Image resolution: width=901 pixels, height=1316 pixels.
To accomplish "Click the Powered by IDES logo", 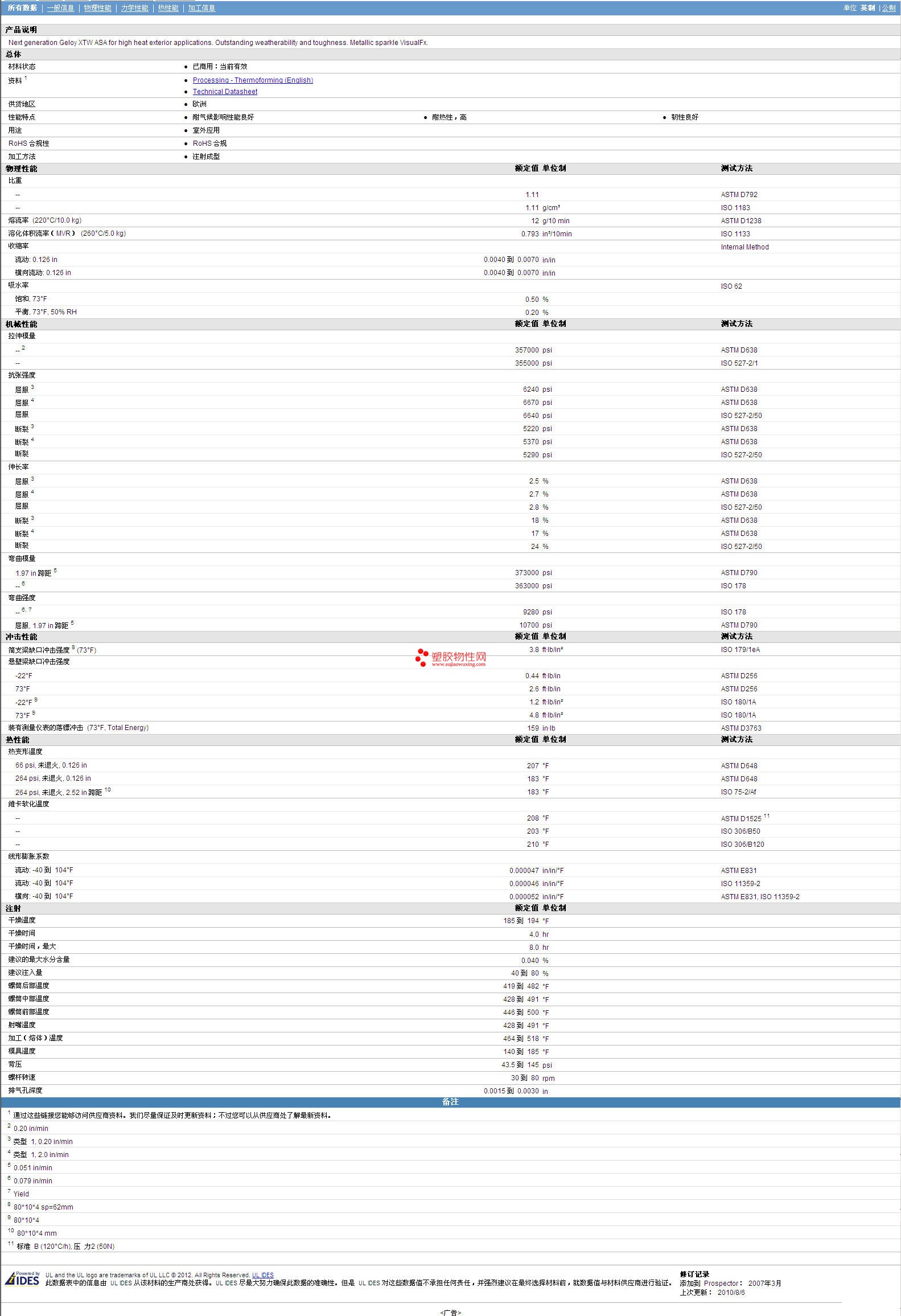I will click(x=23, y=1278).
